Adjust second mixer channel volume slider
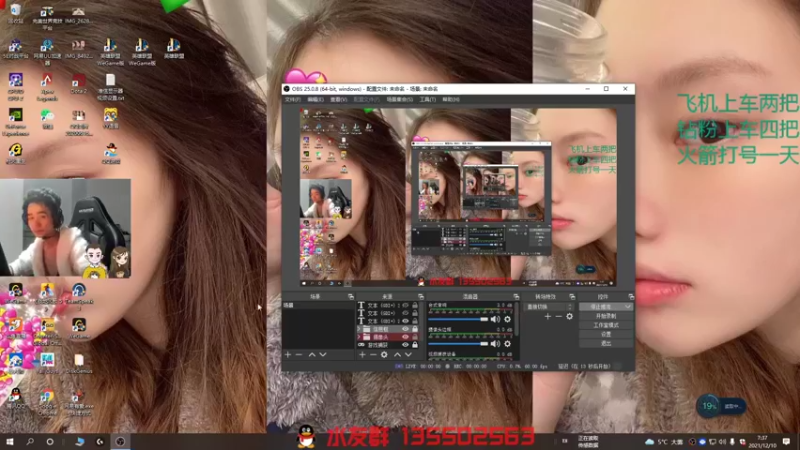 tap(458, 344)
